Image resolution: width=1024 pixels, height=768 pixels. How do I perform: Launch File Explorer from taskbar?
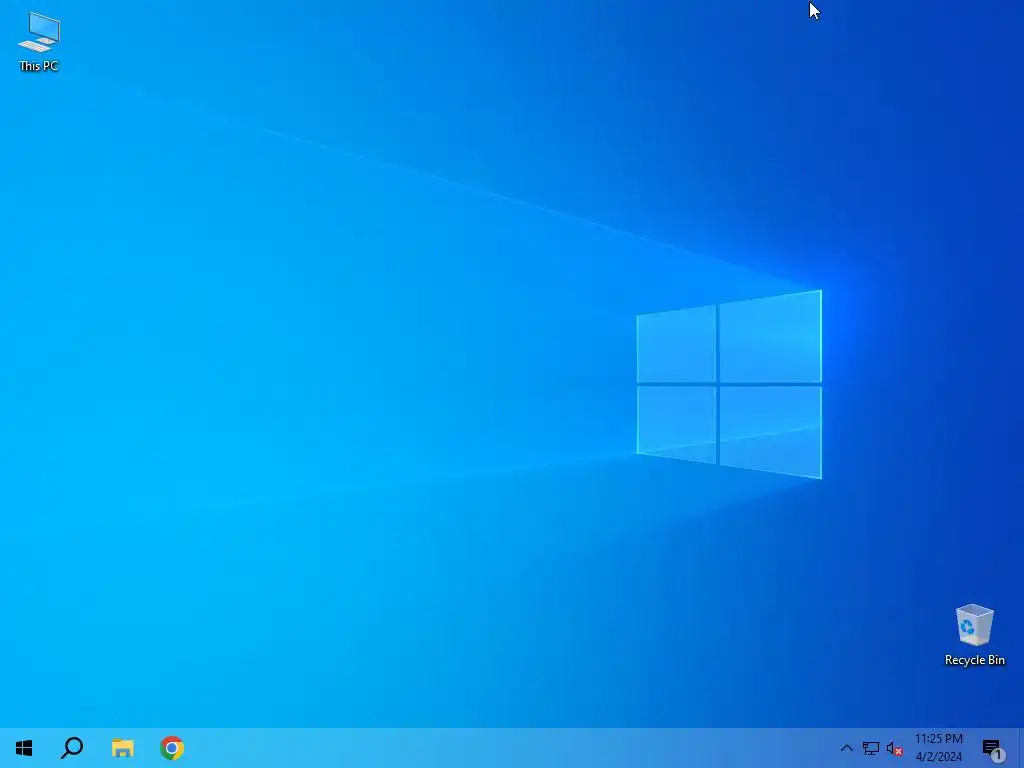(122, 748)
